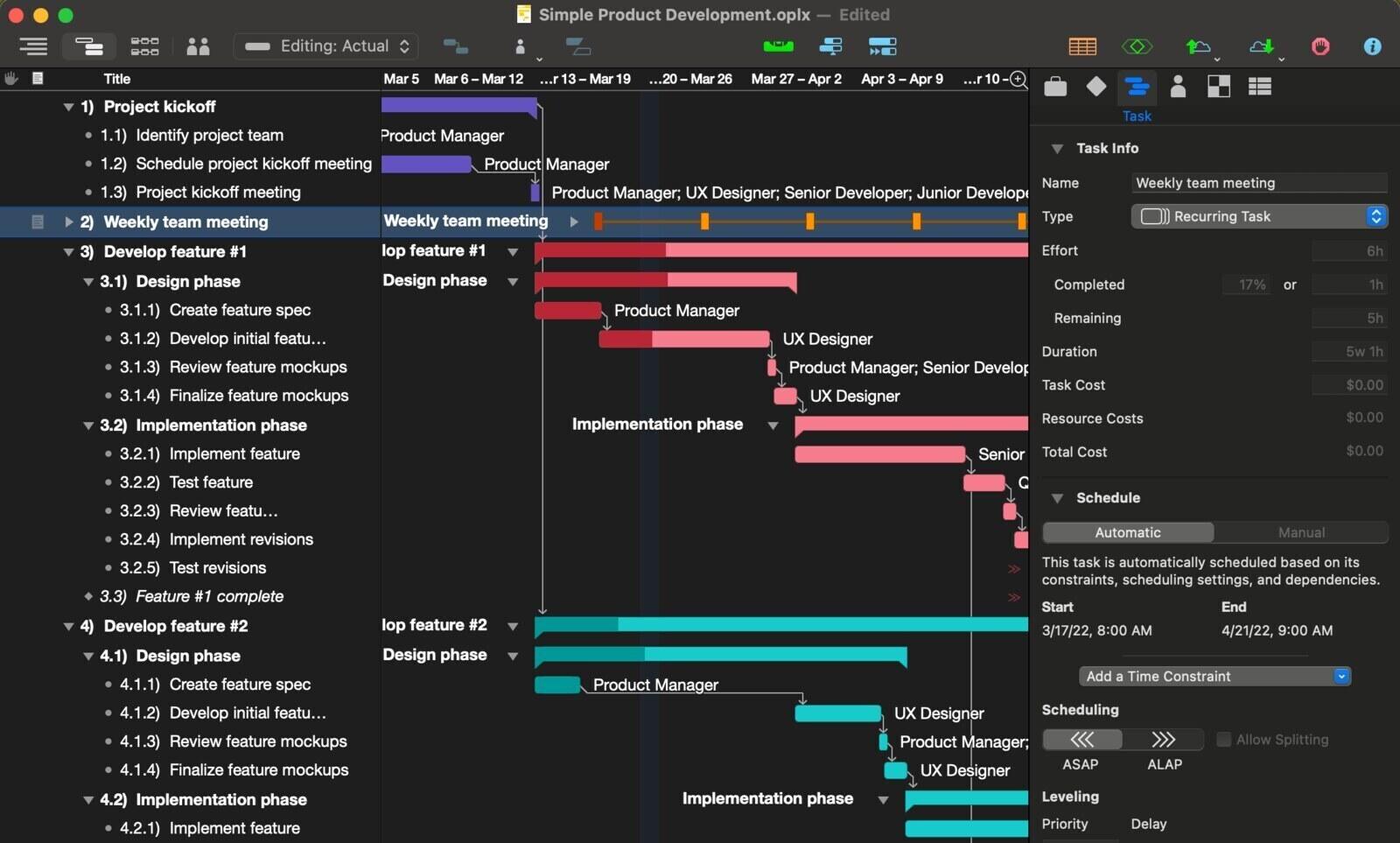
Task: Click the hand violations column header icon
Action: [11, 78]
